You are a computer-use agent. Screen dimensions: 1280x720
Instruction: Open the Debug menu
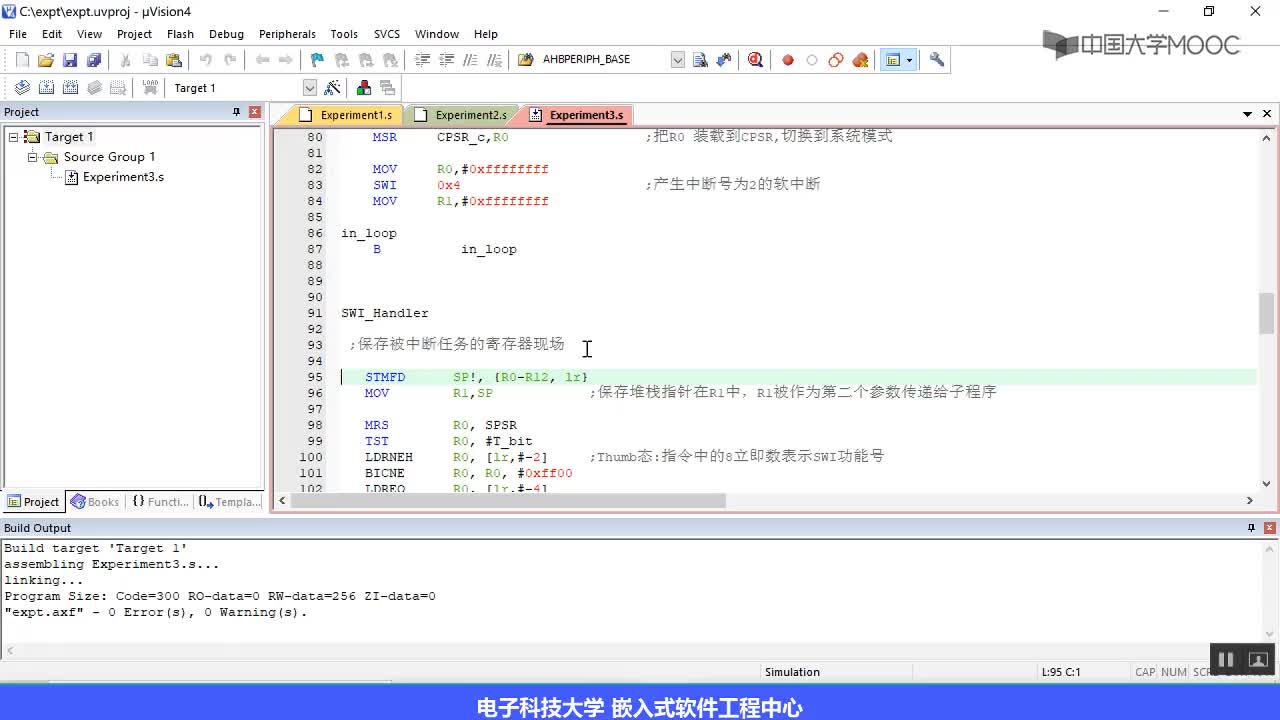[226, 34]
